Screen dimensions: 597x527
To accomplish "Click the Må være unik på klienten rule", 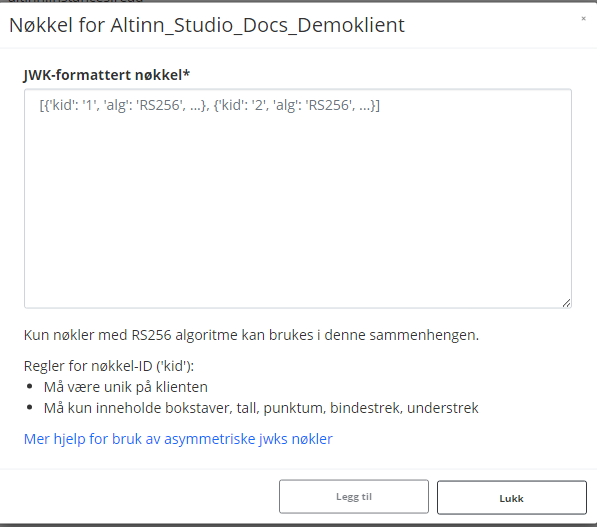I will tap(126, 387).
